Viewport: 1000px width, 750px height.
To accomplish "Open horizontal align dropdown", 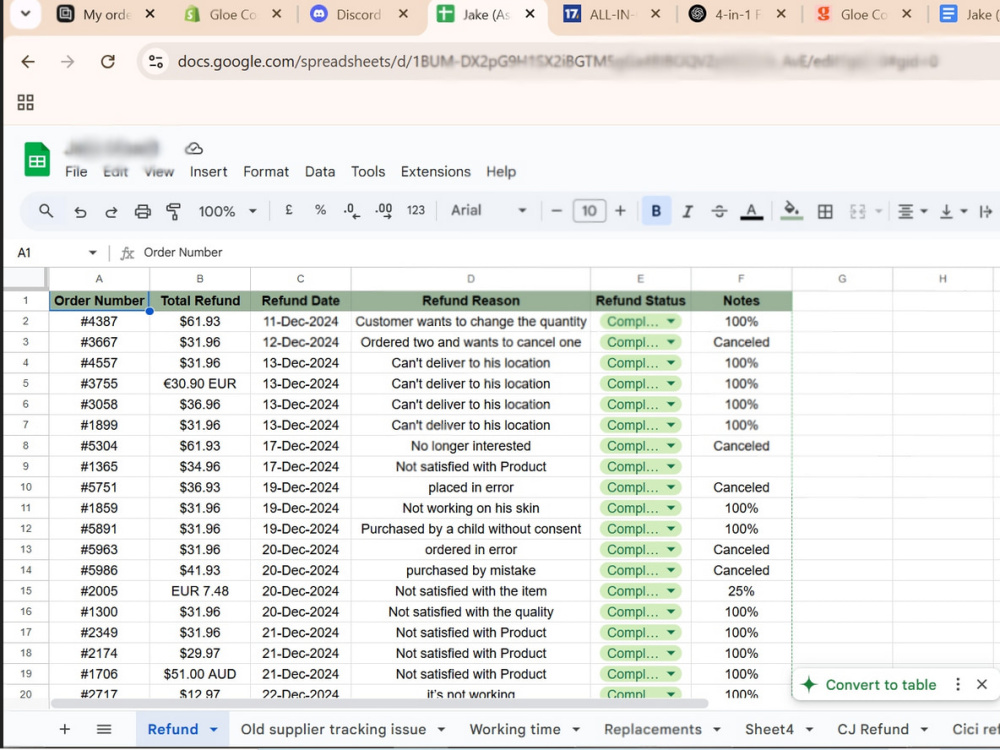I will pyautogui.click(x=912, y=211).
